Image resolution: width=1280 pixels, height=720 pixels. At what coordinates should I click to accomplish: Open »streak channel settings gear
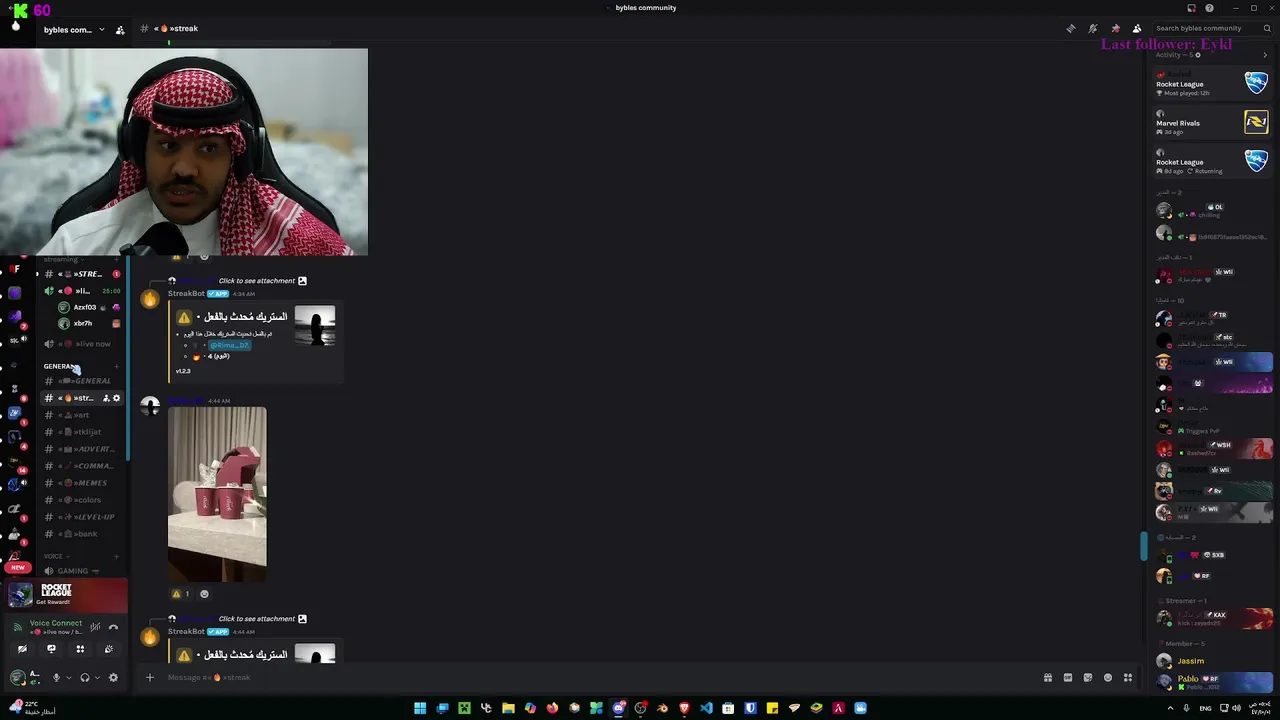[116, 398]
